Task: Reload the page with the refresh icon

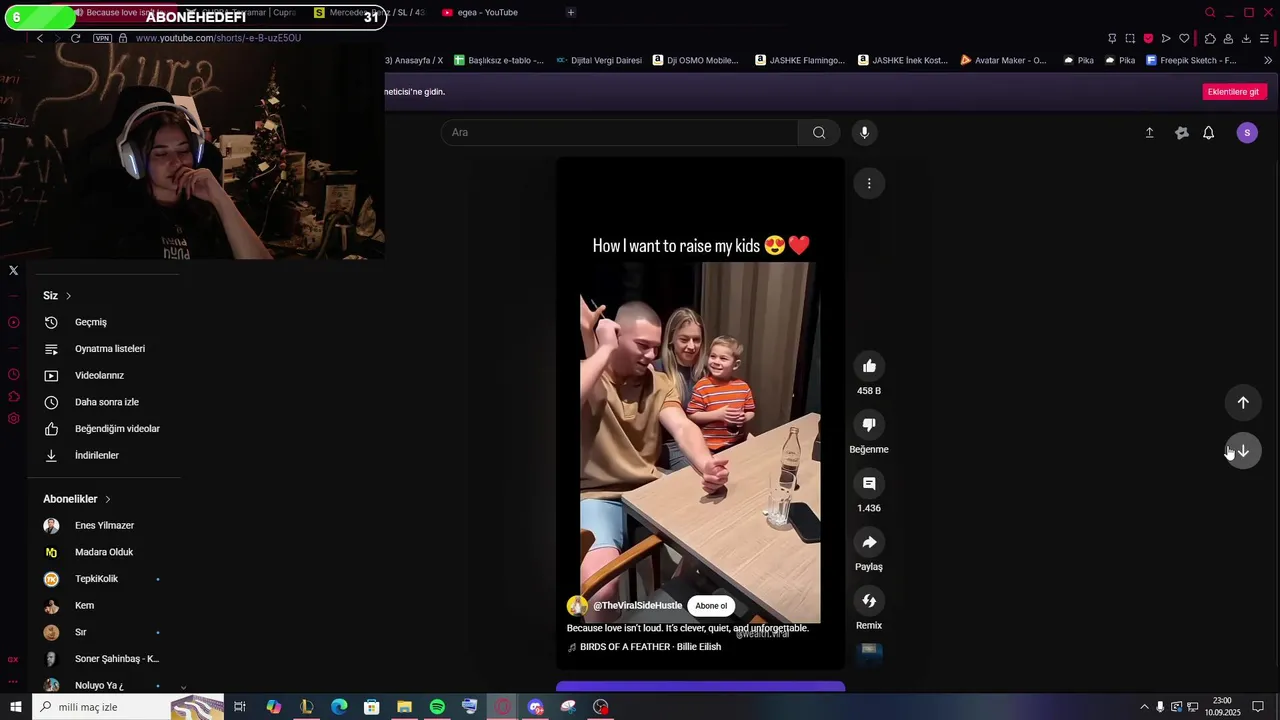Action: pos(75,38)
